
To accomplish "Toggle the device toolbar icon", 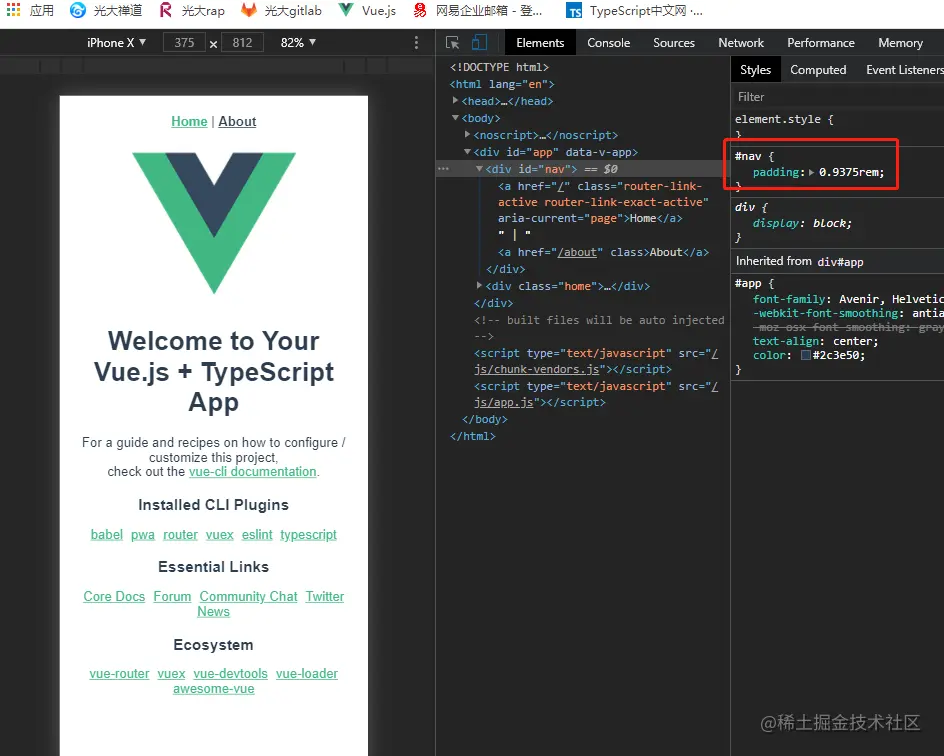I will coord(479,42).
